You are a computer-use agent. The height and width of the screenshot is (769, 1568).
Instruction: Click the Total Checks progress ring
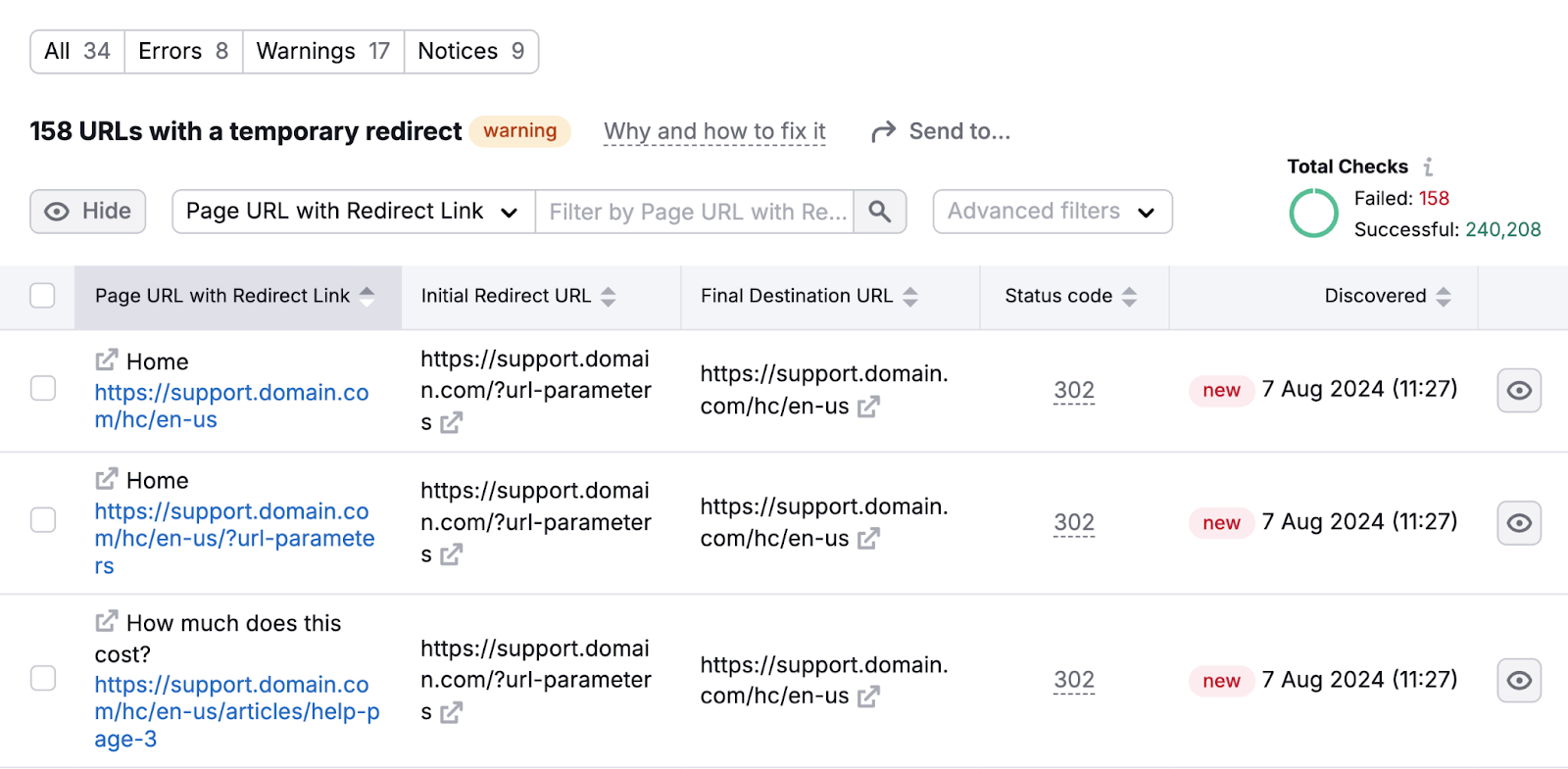point(1313,213)
